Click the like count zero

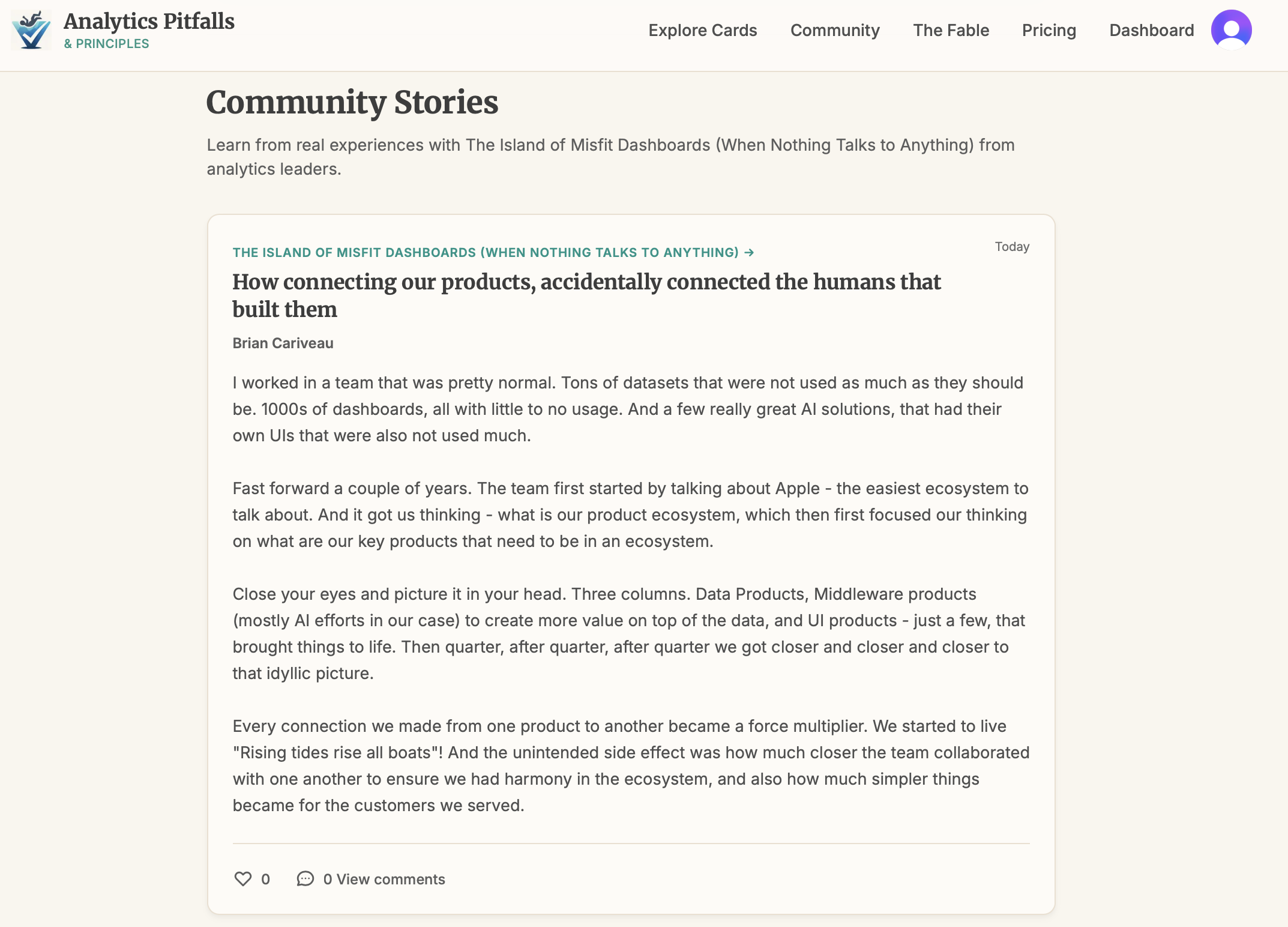point(265,879)
